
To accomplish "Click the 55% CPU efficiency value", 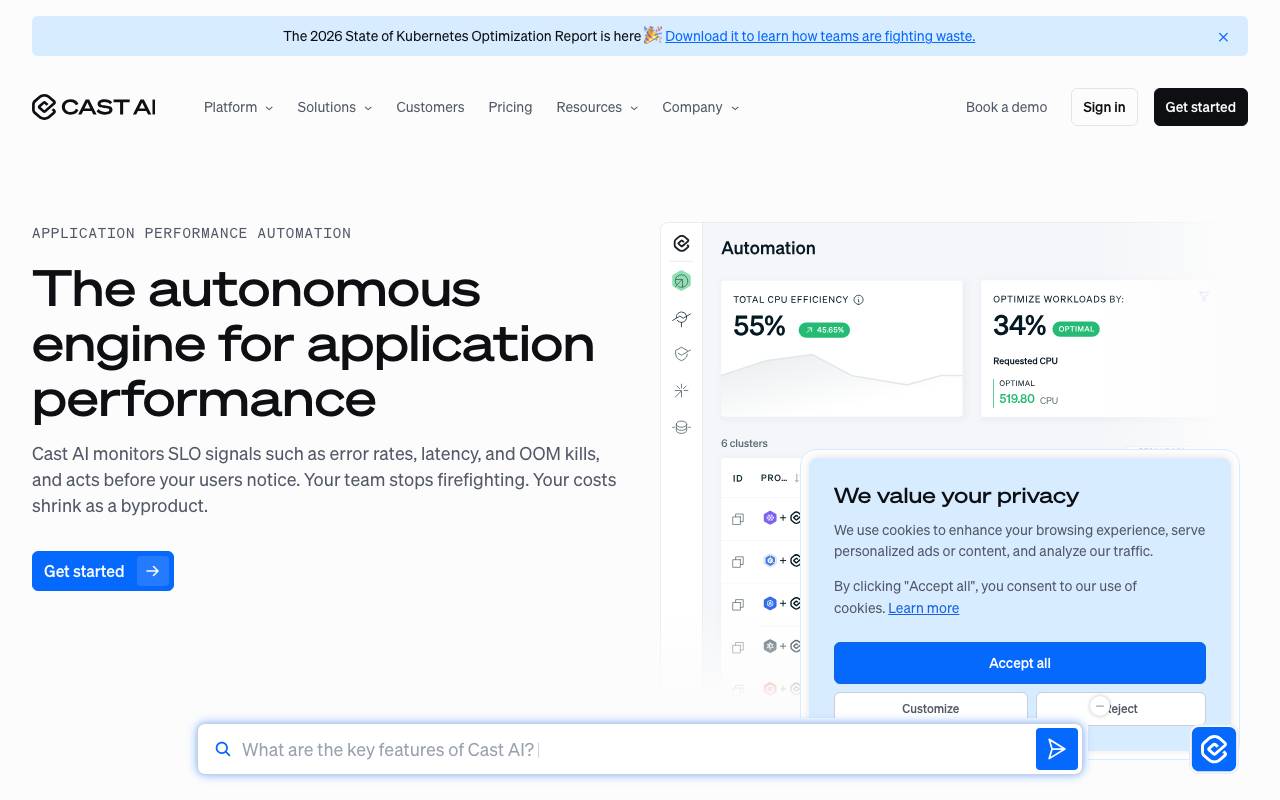I will tap(759, 326).
